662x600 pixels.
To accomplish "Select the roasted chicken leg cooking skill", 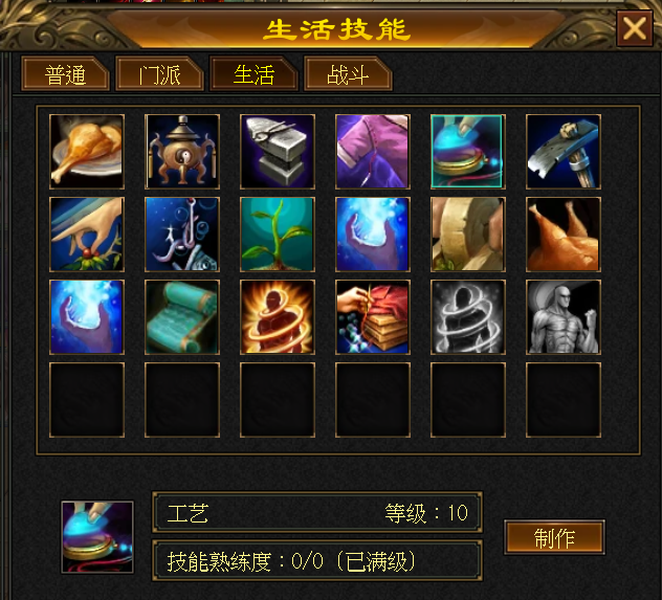I will 87,151.
